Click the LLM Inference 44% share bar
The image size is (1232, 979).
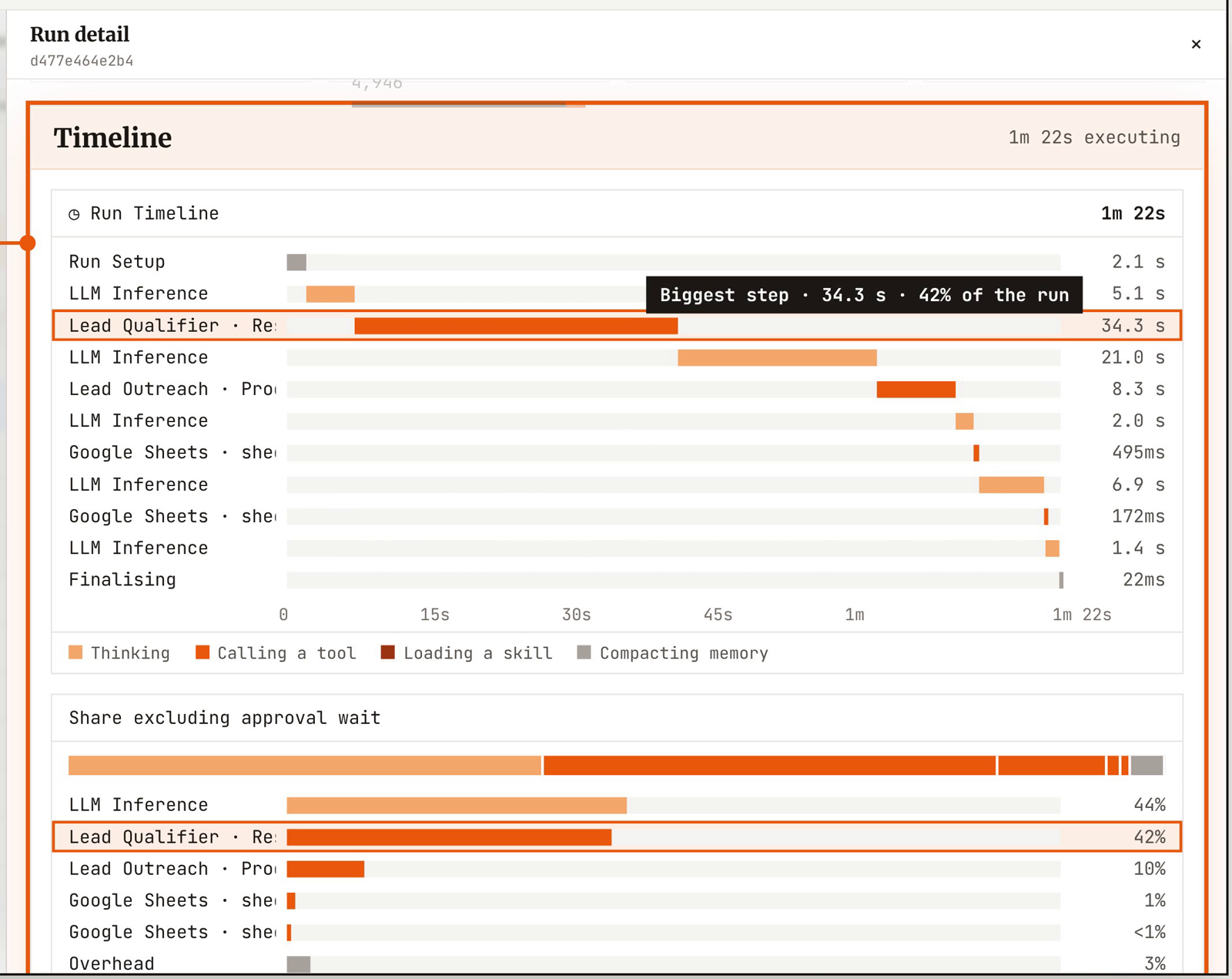(457, 806)
